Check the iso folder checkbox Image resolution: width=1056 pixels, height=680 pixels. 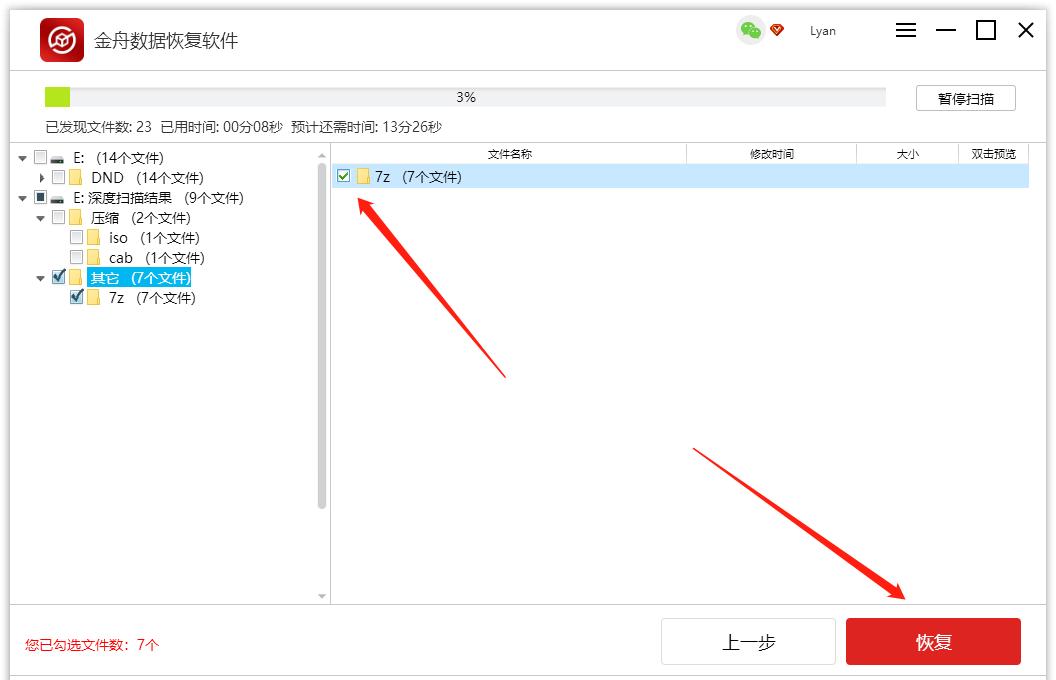click(x=77, y=237)
